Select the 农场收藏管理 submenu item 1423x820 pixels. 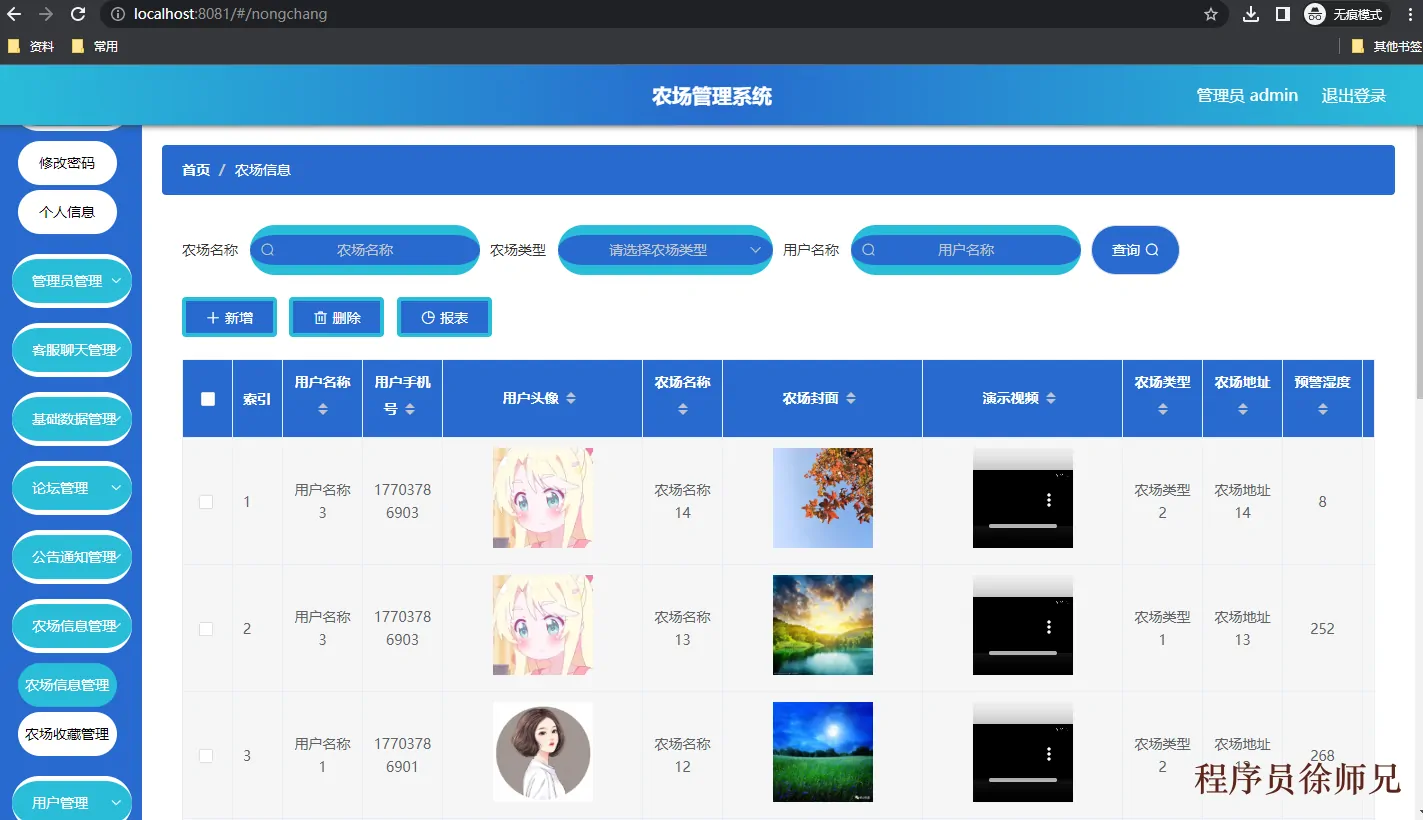point(67,734)
